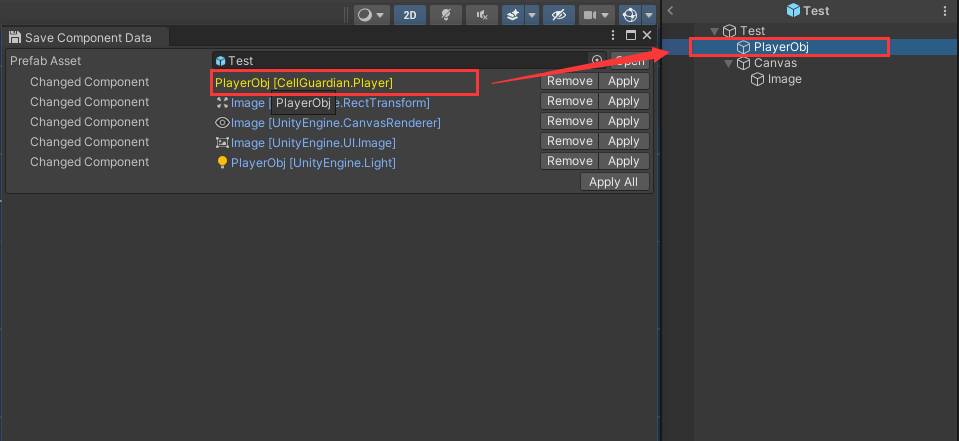Image resolution: width=959 pixels, height=441 pixels.
Task: Open the scene camera settings dropdown
Action: 596,15
